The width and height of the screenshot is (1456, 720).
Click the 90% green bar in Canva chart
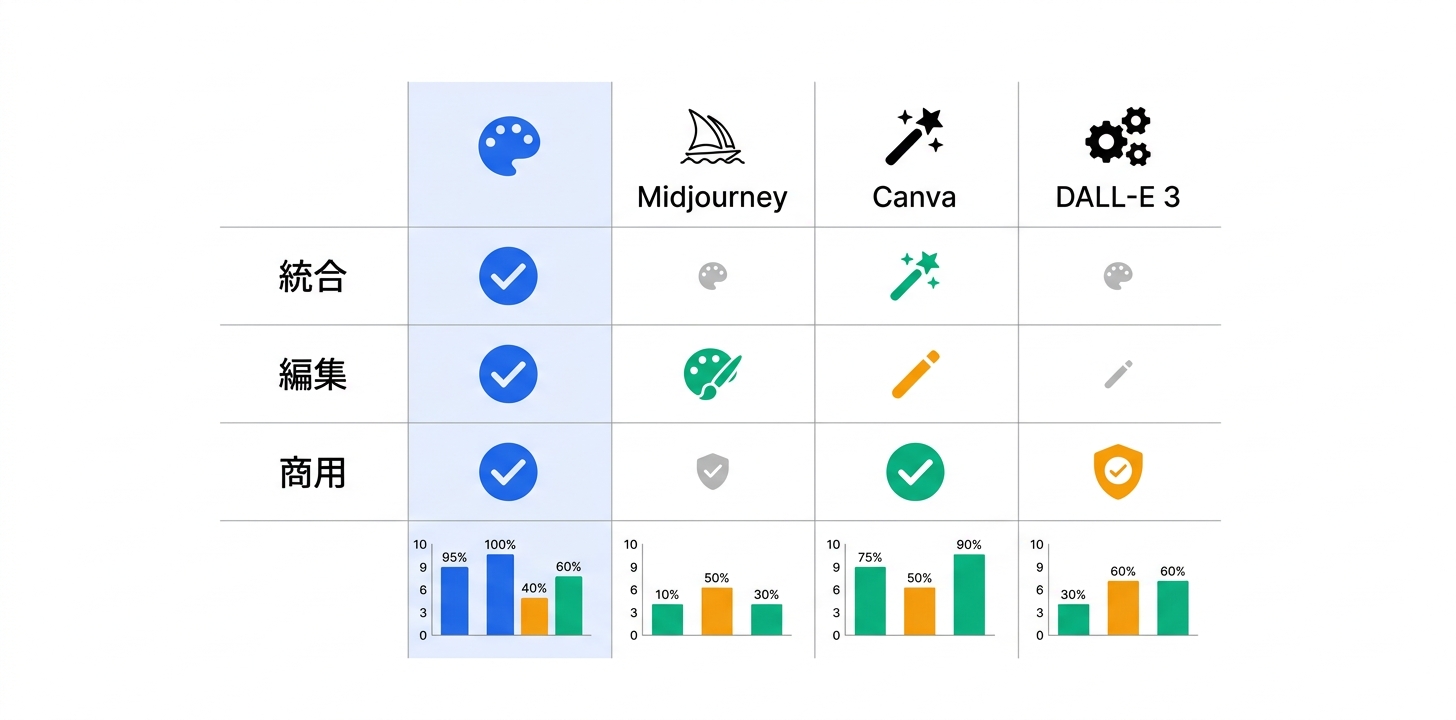(x=969, y=595)
